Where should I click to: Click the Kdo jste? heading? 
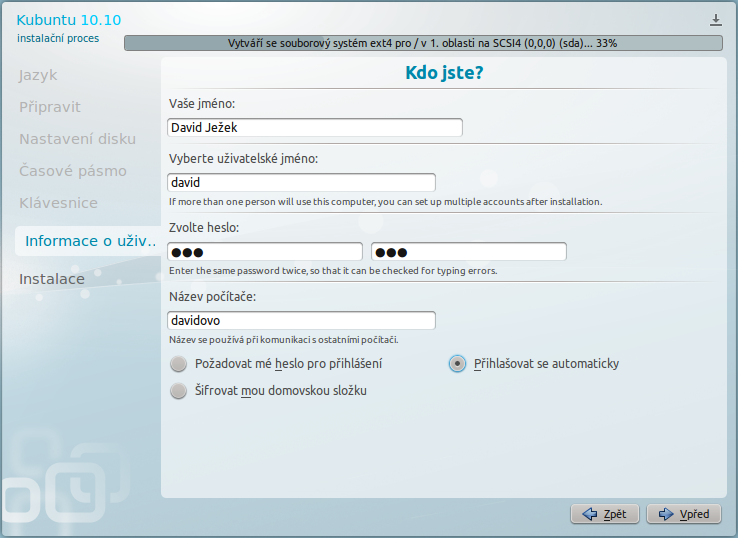point(444,72)
